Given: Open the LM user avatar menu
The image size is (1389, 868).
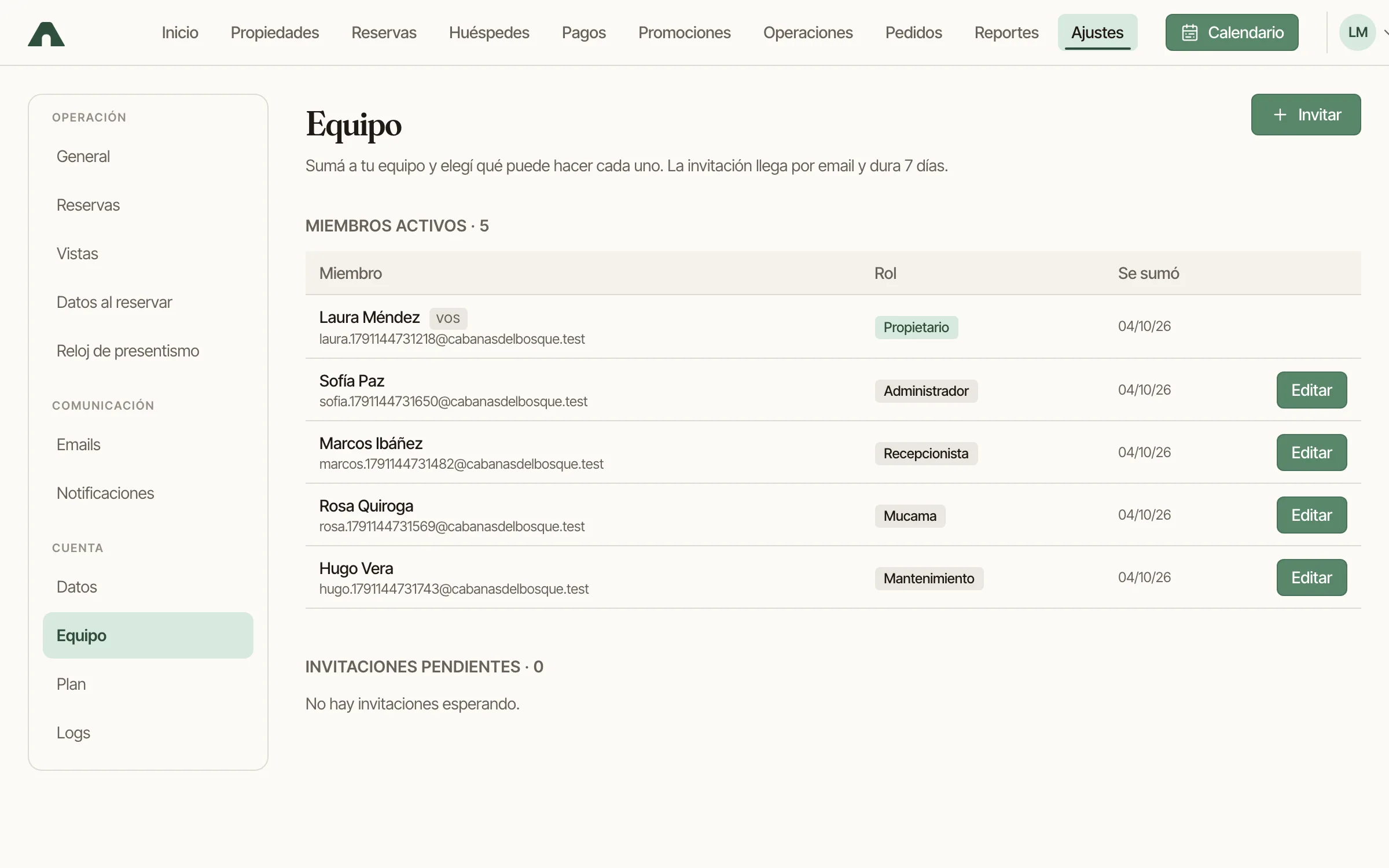Looking at the screenshot, I should (1357, 32).
